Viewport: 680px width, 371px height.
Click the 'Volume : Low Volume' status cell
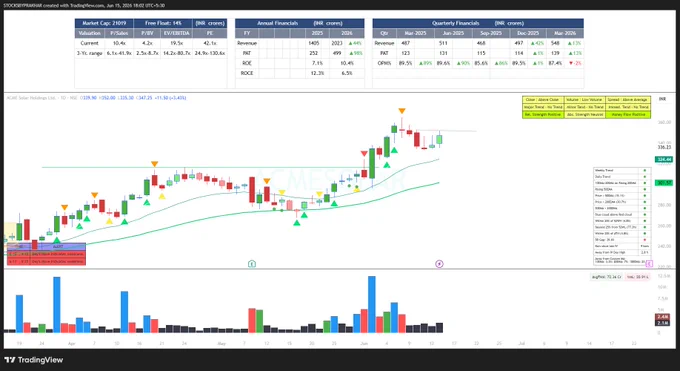pos(585,100)
